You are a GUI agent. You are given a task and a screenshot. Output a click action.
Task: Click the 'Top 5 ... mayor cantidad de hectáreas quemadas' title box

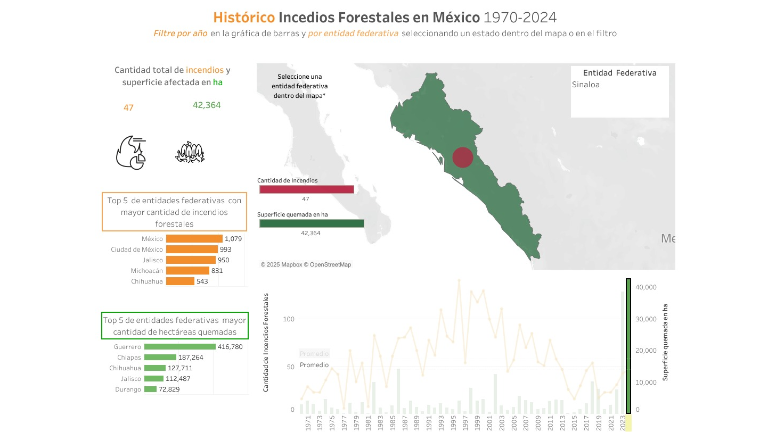click(175, 326)
